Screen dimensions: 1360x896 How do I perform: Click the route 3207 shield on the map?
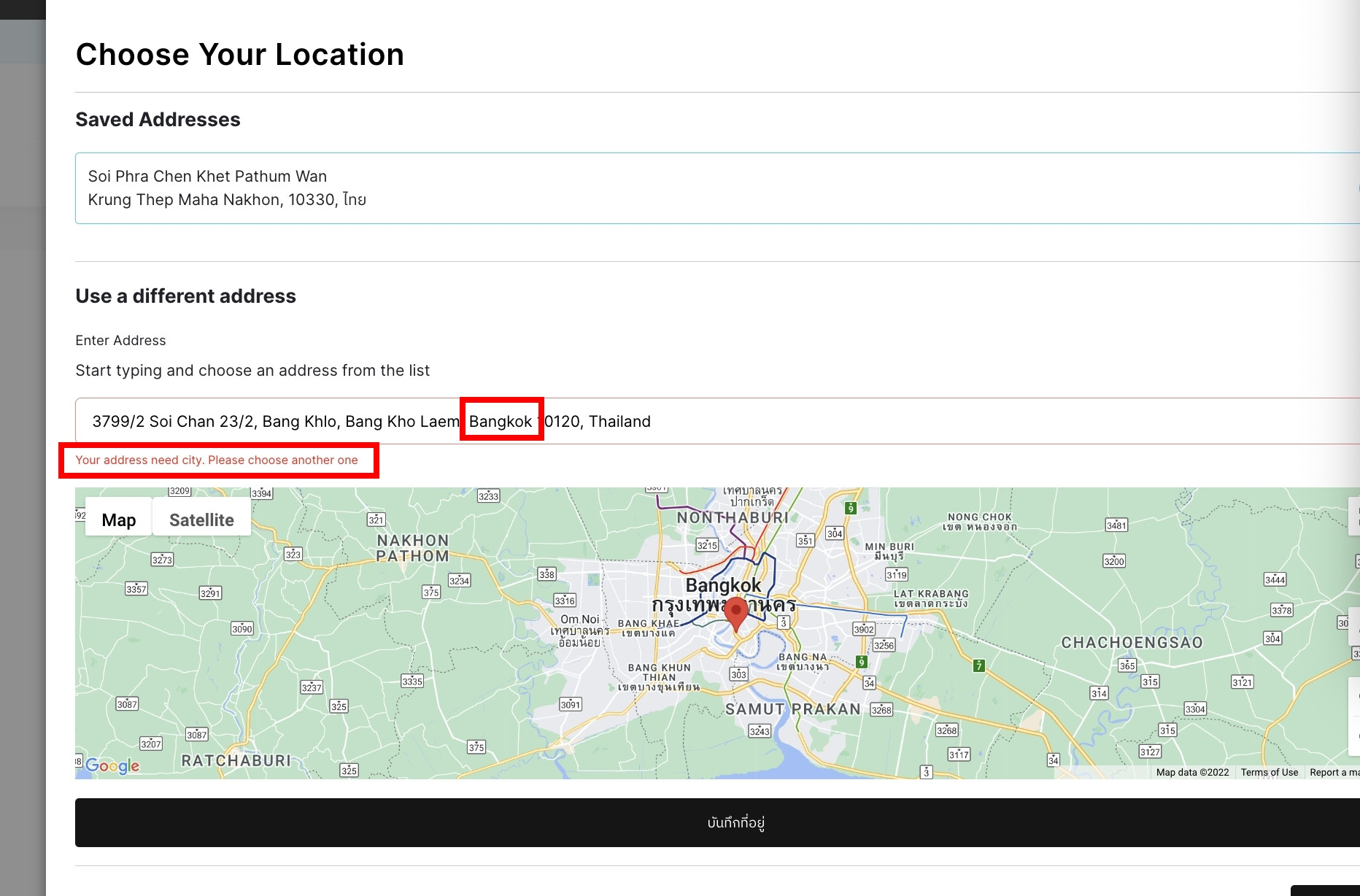[151, 744]
